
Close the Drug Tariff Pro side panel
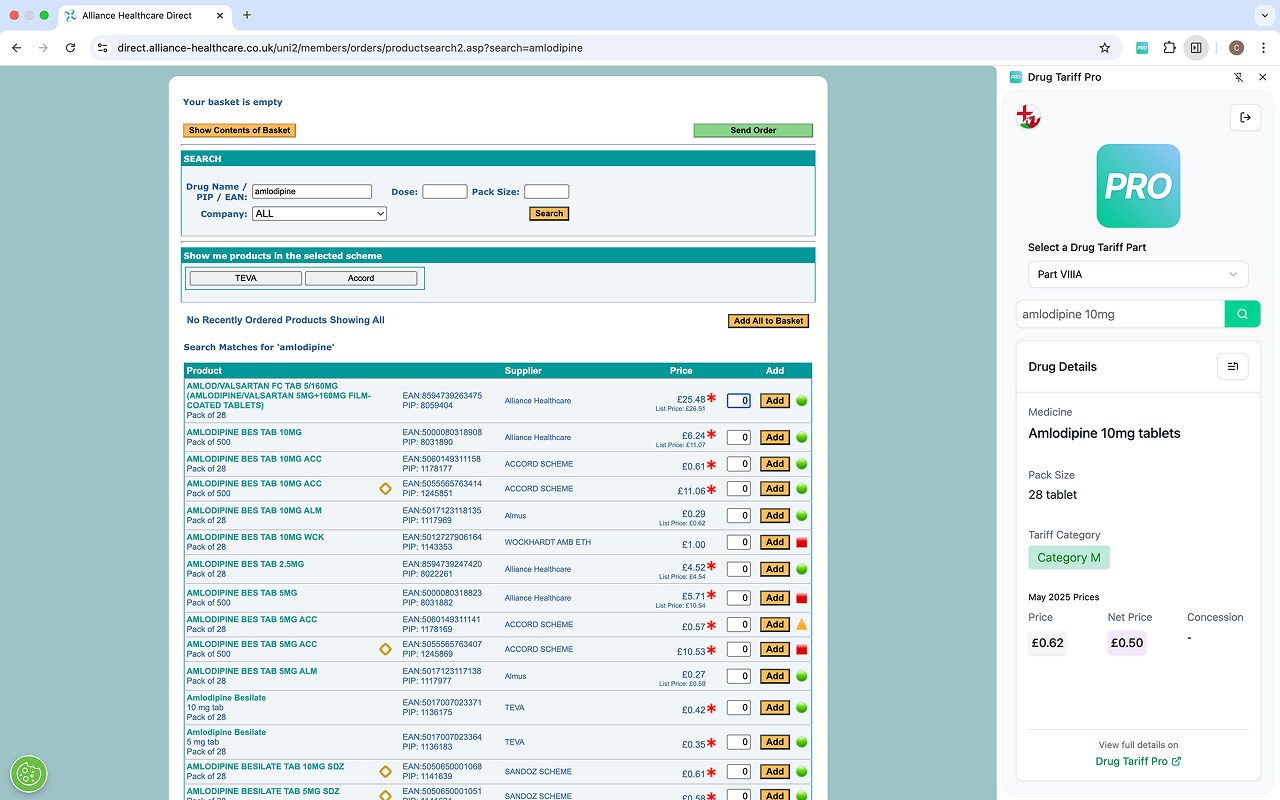click(x=1262, y=77)
